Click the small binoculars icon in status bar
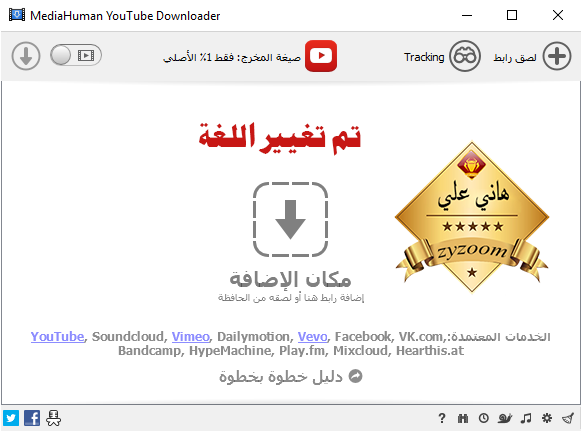 [x=462, y=419]
